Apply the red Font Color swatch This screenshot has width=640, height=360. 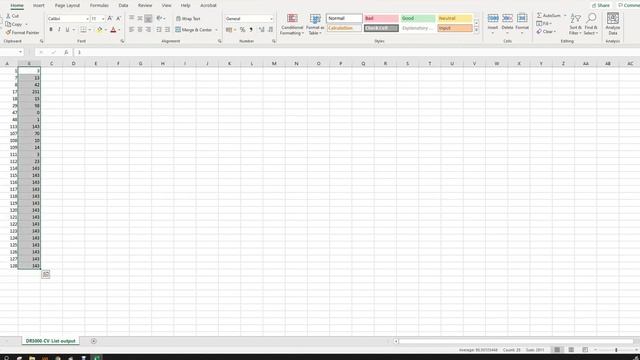[113, 30]
